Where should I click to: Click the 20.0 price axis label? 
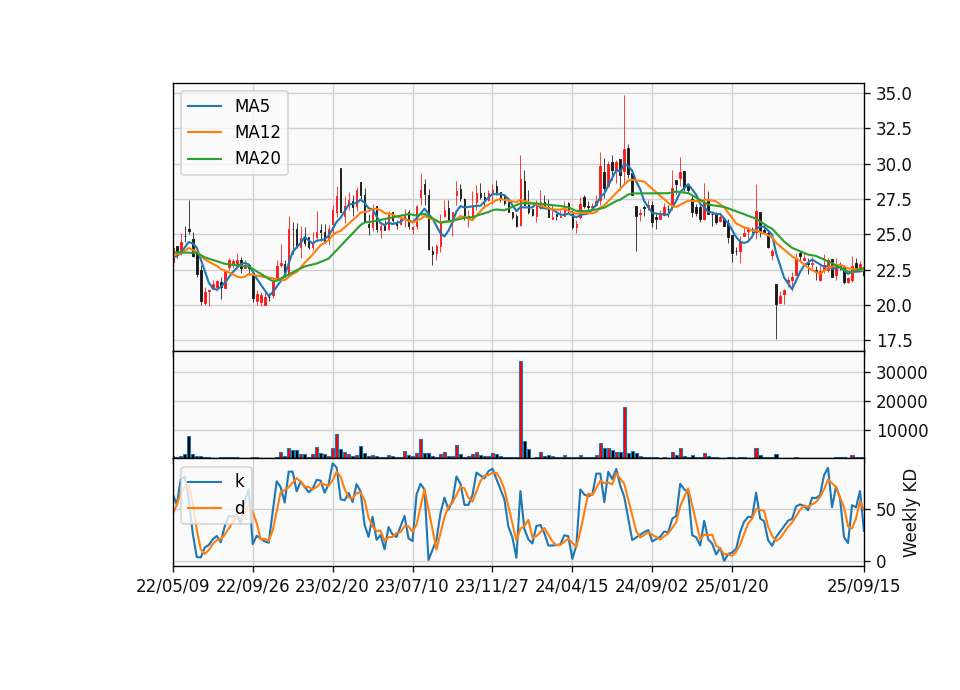[894, 306]
